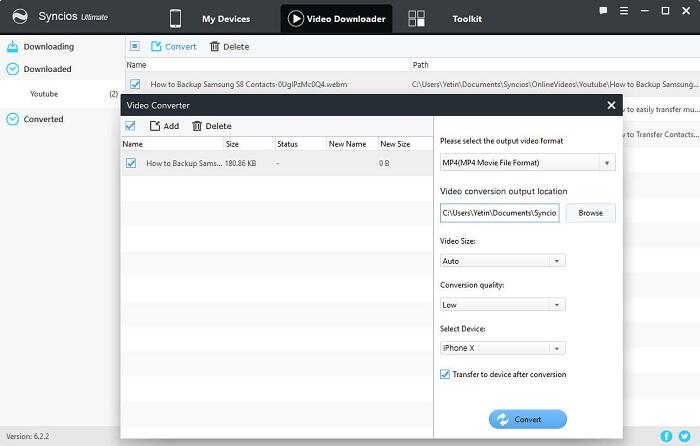Toggle select-all checkbox in Video Converter toolbar
This screenshot has width=700, height=446.
click(130, 126)
